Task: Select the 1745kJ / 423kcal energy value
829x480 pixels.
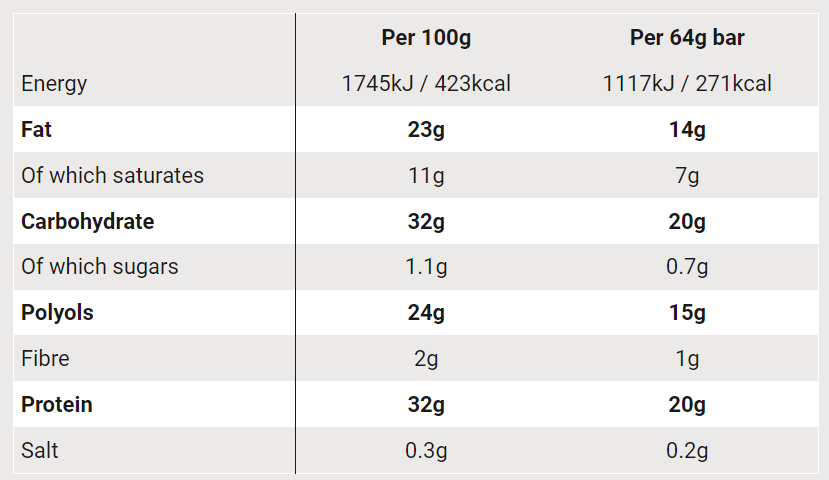Action: pos(426,84)
